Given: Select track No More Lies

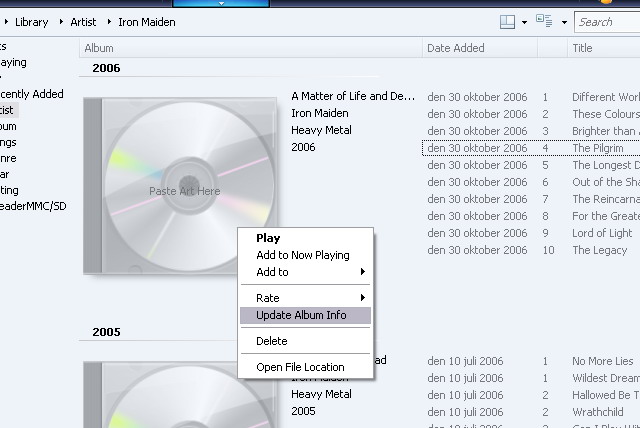Looking at the screenshot, I should click(x=531, y=361).
